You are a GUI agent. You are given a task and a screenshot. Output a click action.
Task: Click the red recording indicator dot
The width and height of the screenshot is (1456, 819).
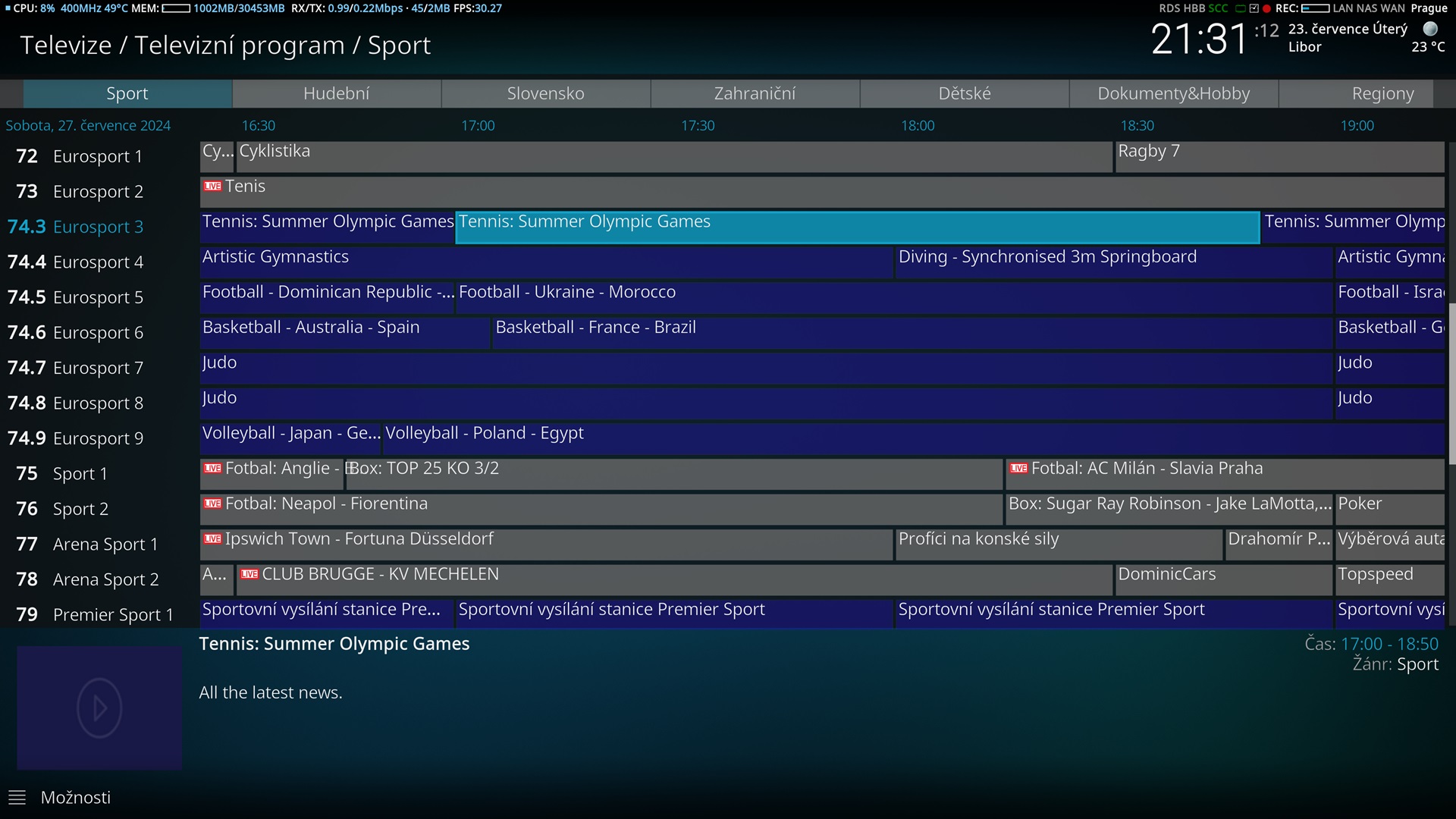[x=1266, y=8]
